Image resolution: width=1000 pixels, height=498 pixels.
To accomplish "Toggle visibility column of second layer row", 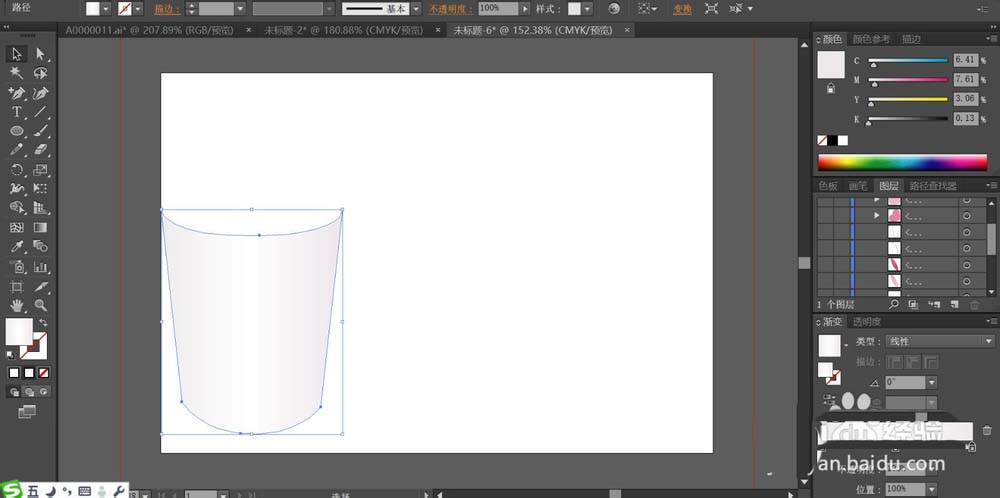I will 824,216.
